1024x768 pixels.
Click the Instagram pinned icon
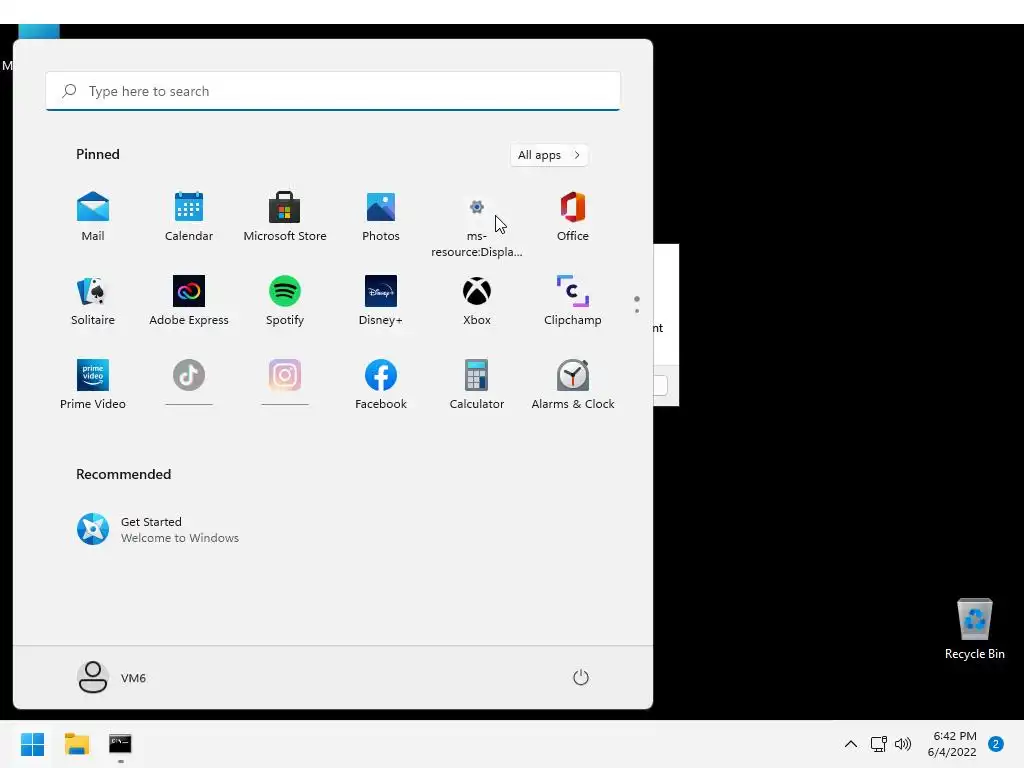(x=285, y=376)
